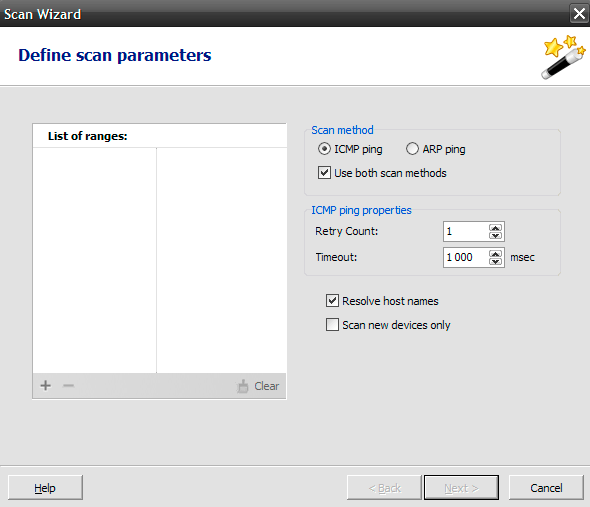Click the ICMP ping properties label
This screenshot has height=507, width=590.
(361, 210)
